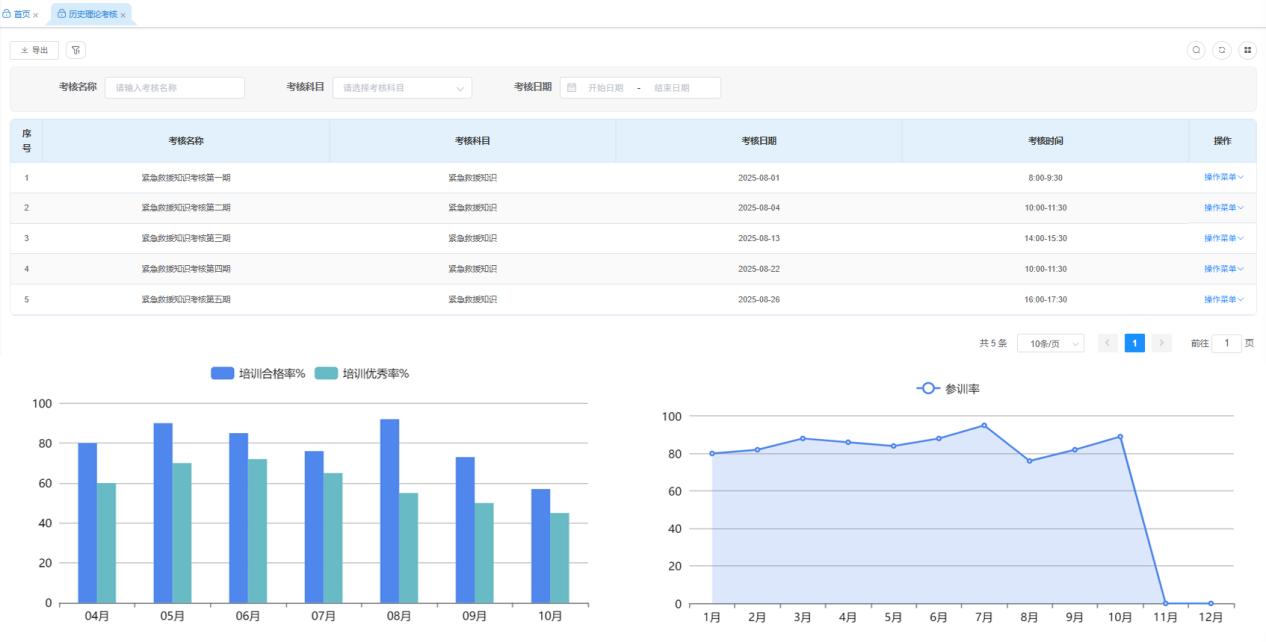Expand 操作菜单 for 紧急救援知识考核第五期

tap(1223, 299)
